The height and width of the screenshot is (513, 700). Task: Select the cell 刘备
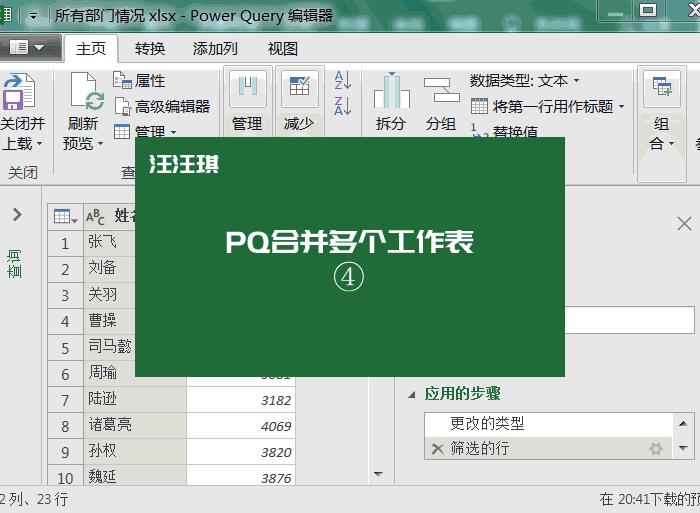pos(109,269)
